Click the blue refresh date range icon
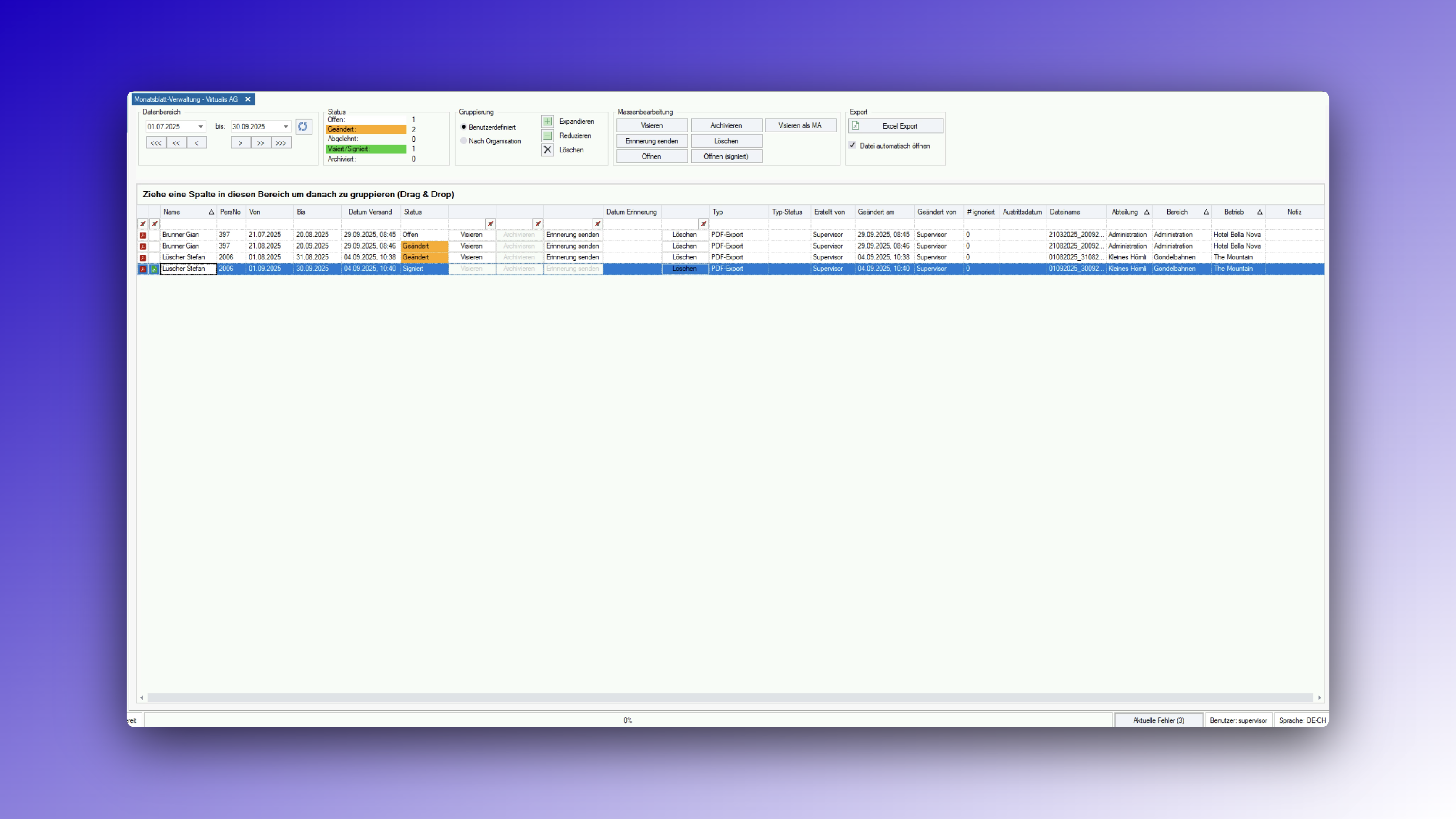Viewport: 1456px width, 819px height. (303, 127)
